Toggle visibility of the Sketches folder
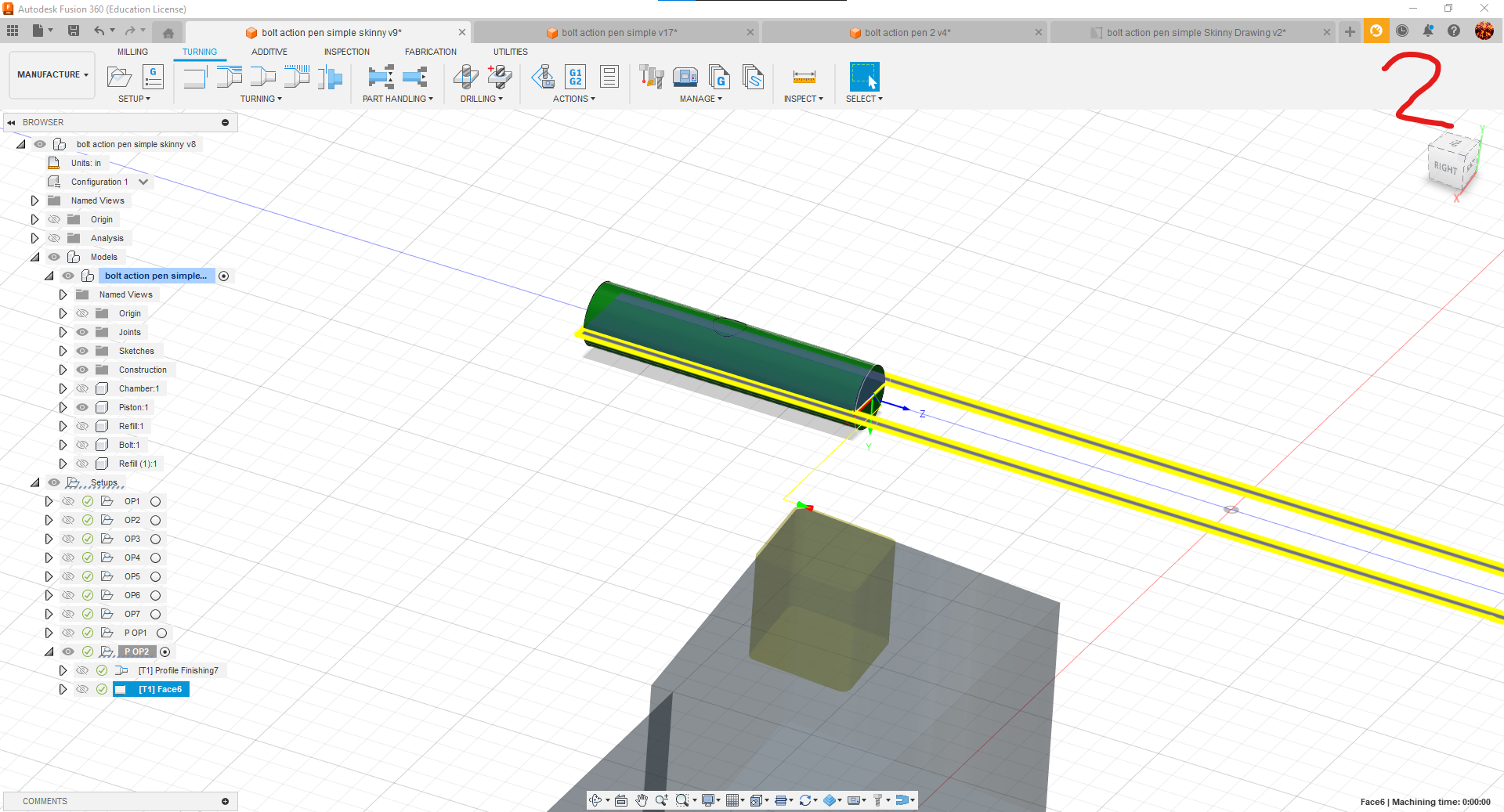 (82, 351)
